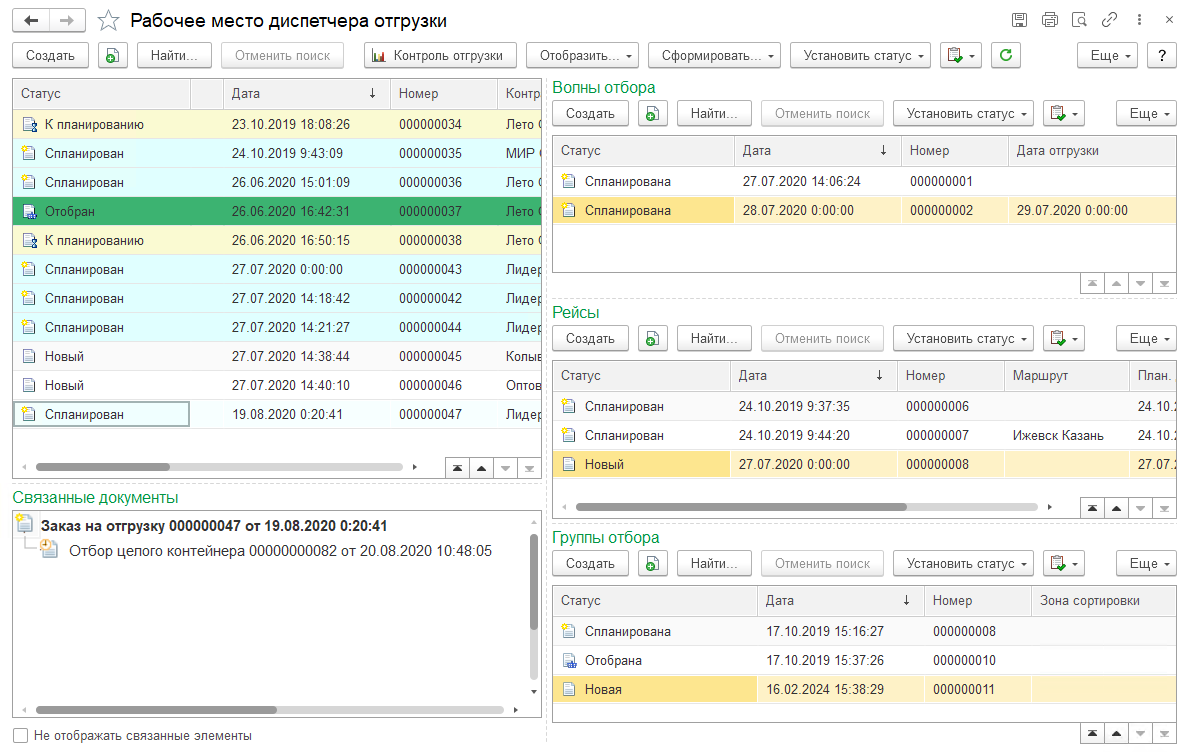Select trip row with route Ижевск Казань
1196x756 pixels.
[863, 436]
